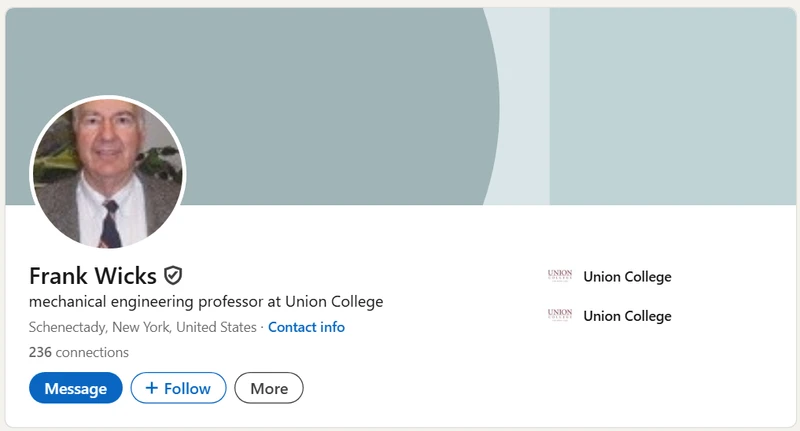Viewport: 800px width, 431px height.
Task: Click the plus icon in the Follow button
Action: pos(152,388)
